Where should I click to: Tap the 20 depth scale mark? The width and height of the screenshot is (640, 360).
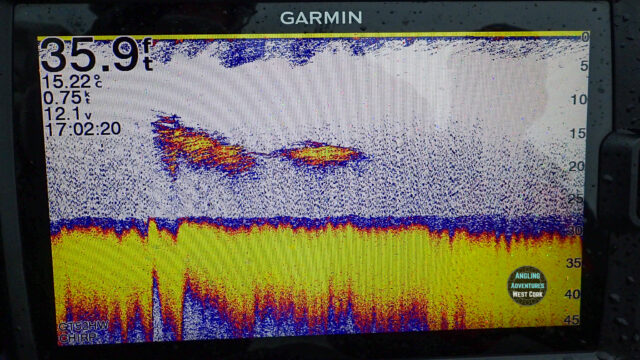576,166
